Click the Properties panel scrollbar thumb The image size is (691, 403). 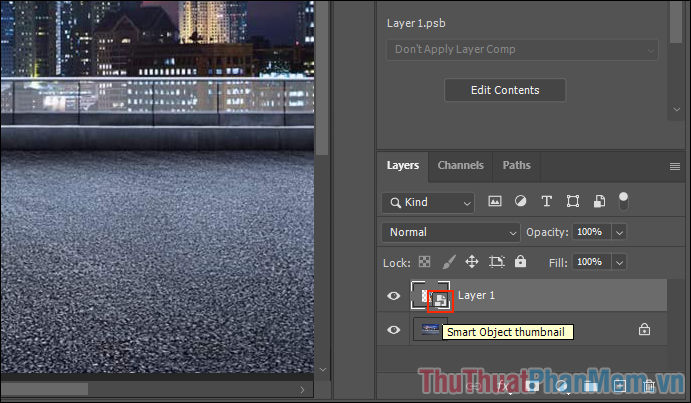coord(676,22)
